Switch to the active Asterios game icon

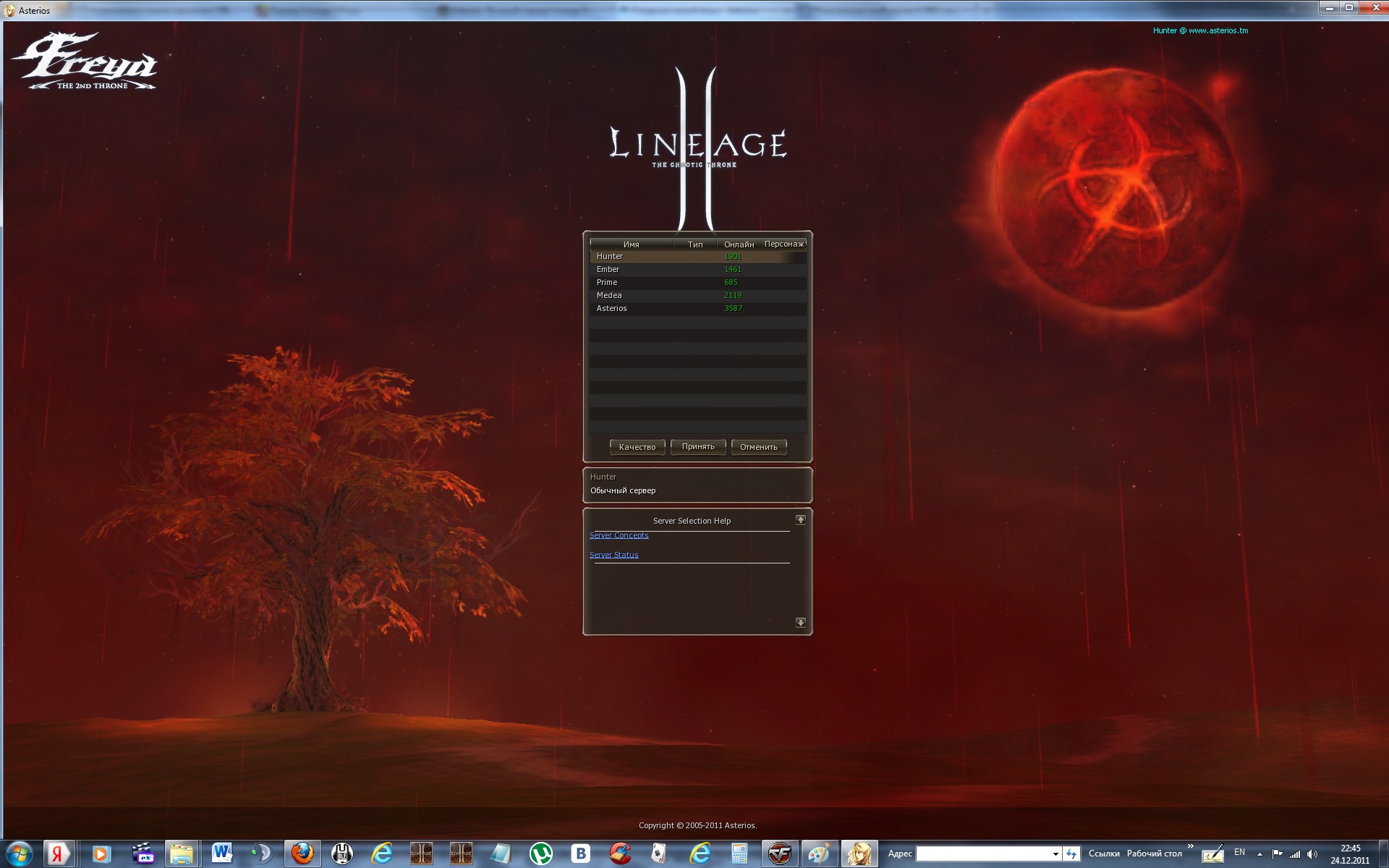point(859,854)
